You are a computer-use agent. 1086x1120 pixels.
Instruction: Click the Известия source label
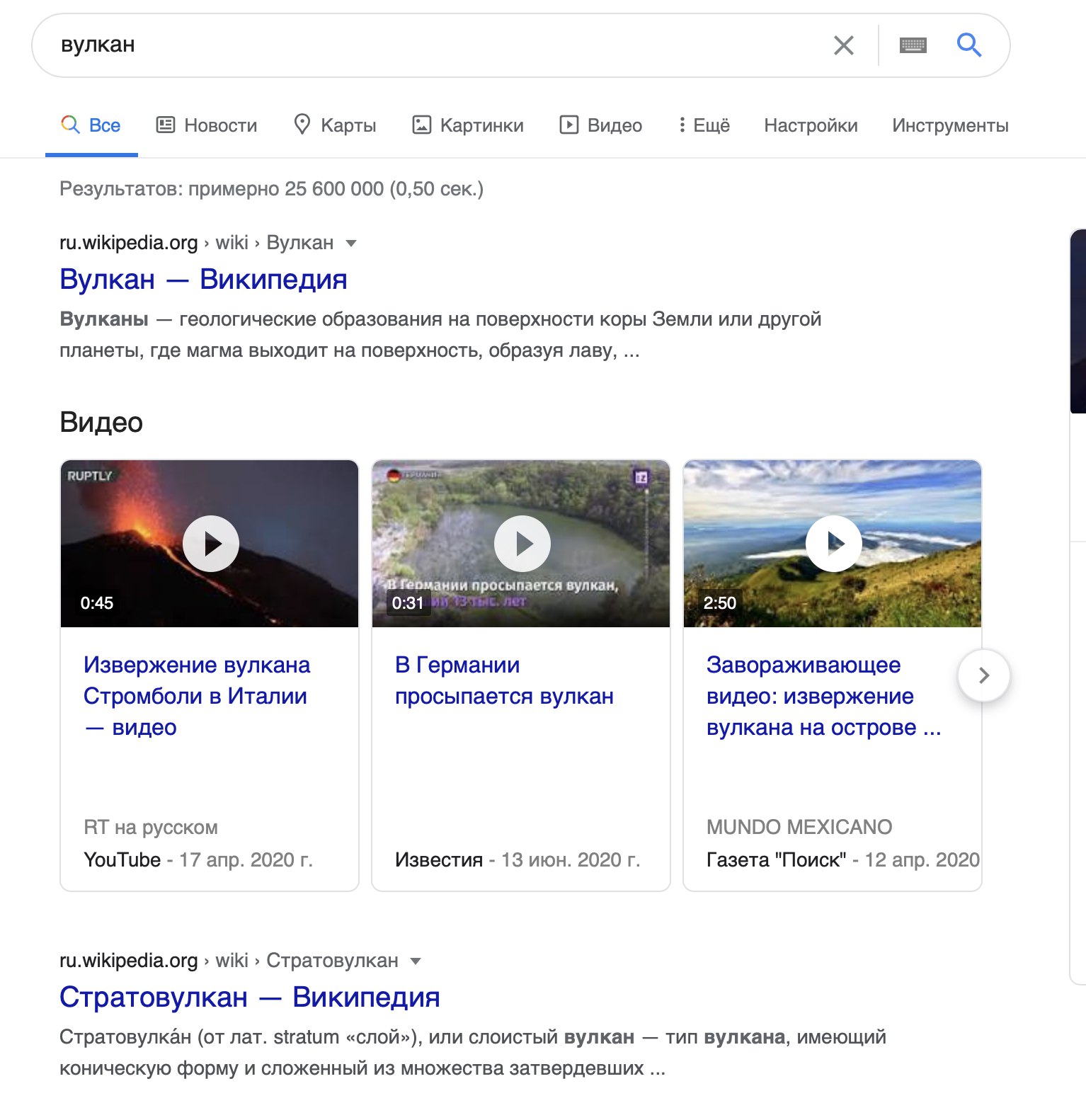pyautogui.click(x=438, y=860)
